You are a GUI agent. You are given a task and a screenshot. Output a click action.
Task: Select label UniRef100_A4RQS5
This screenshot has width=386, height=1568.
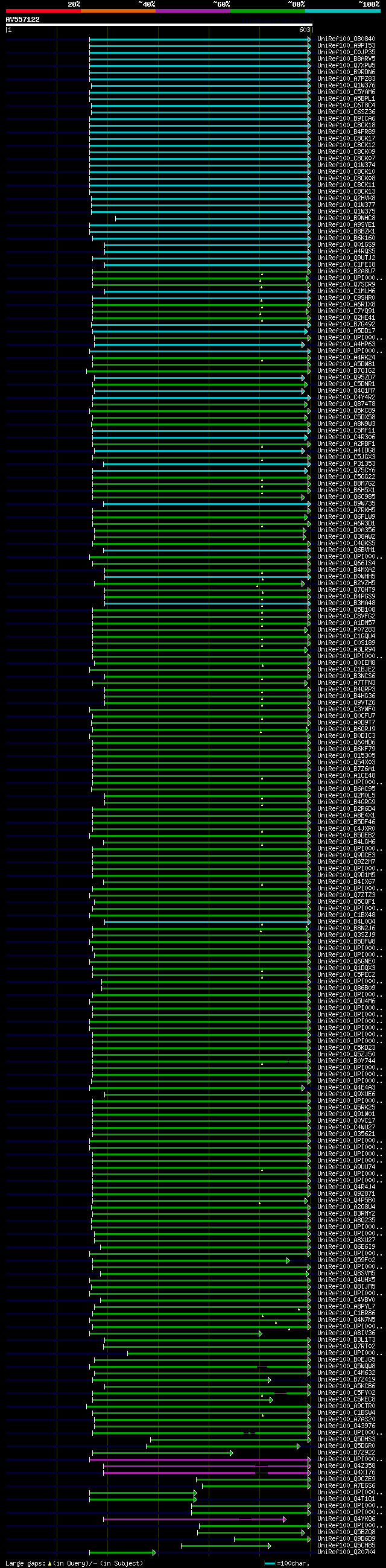pos(346,252)
